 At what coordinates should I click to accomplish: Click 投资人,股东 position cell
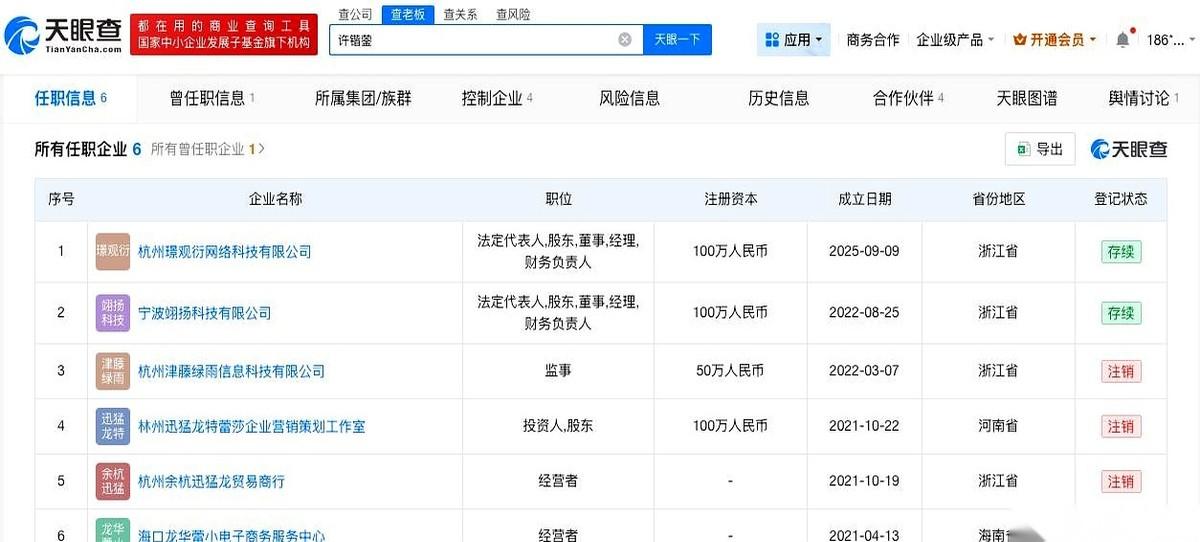pos(558,426)
